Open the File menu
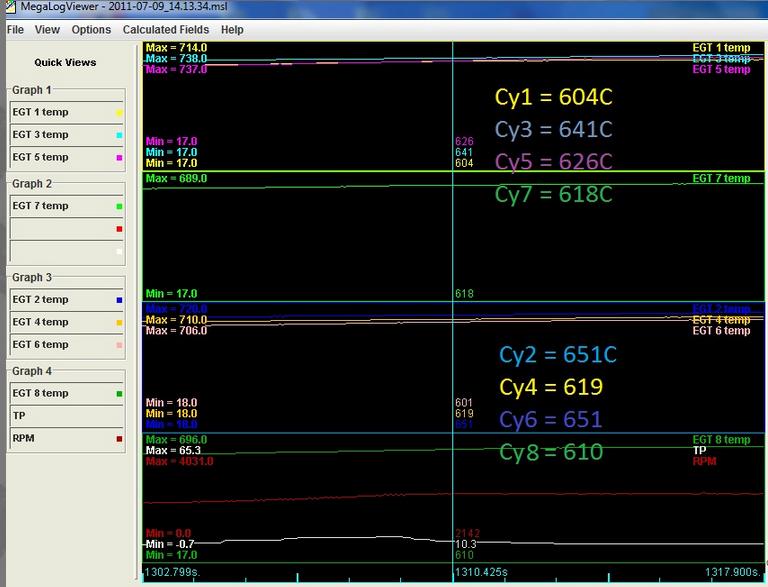The image size is (768, 587). (15, 29)
